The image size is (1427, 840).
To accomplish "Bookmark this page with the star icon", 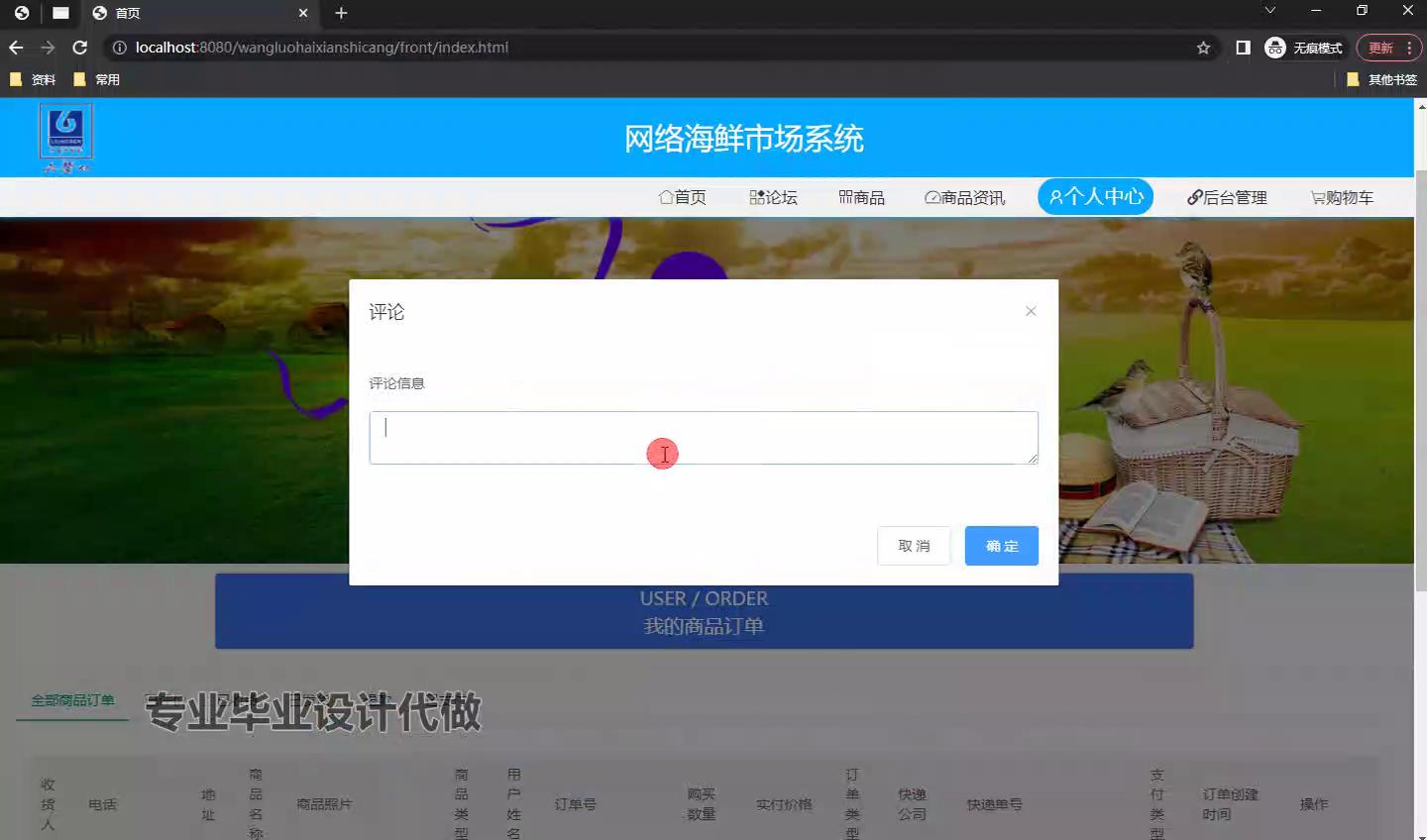I will click(1203, 48).
